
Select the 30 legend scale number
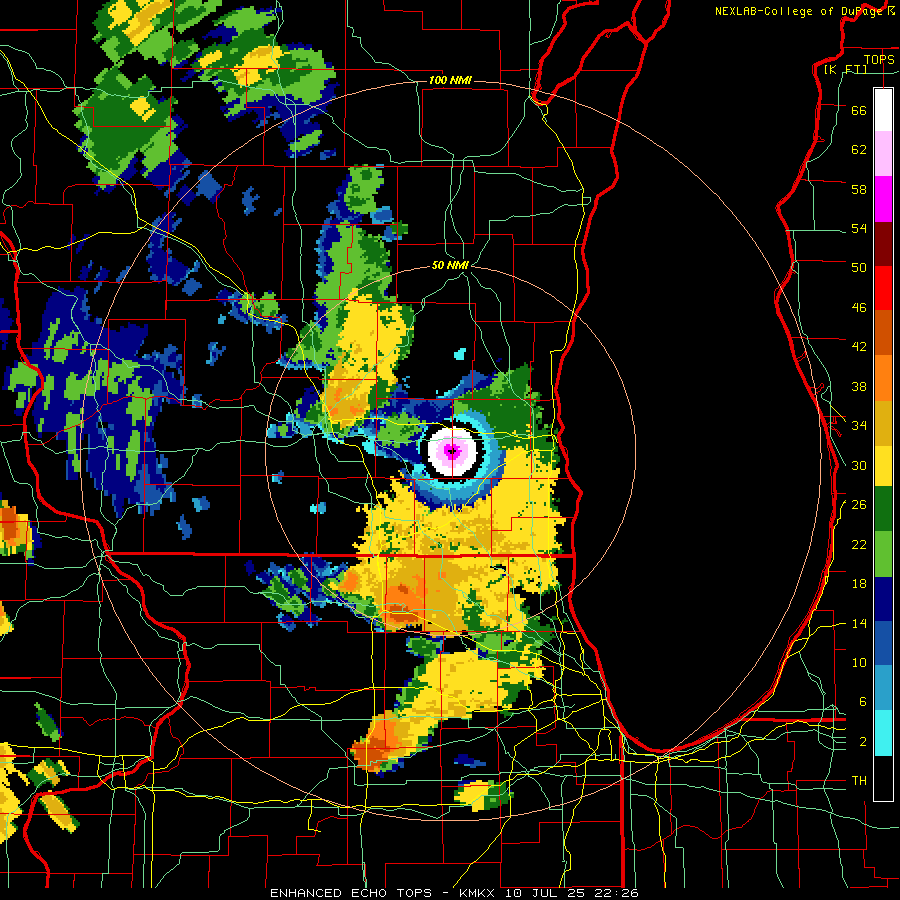click(x=859, y=465)
